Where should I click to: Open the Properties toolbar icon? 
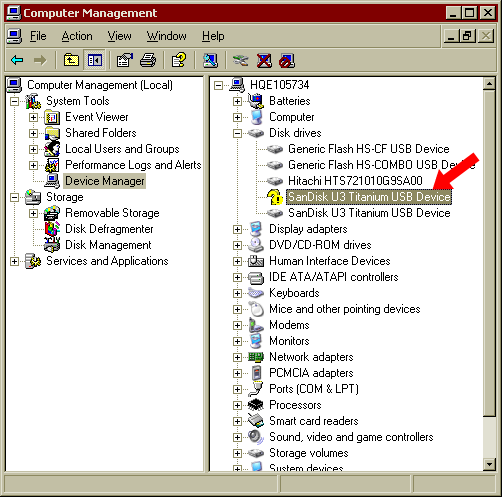tap(124, 60)
